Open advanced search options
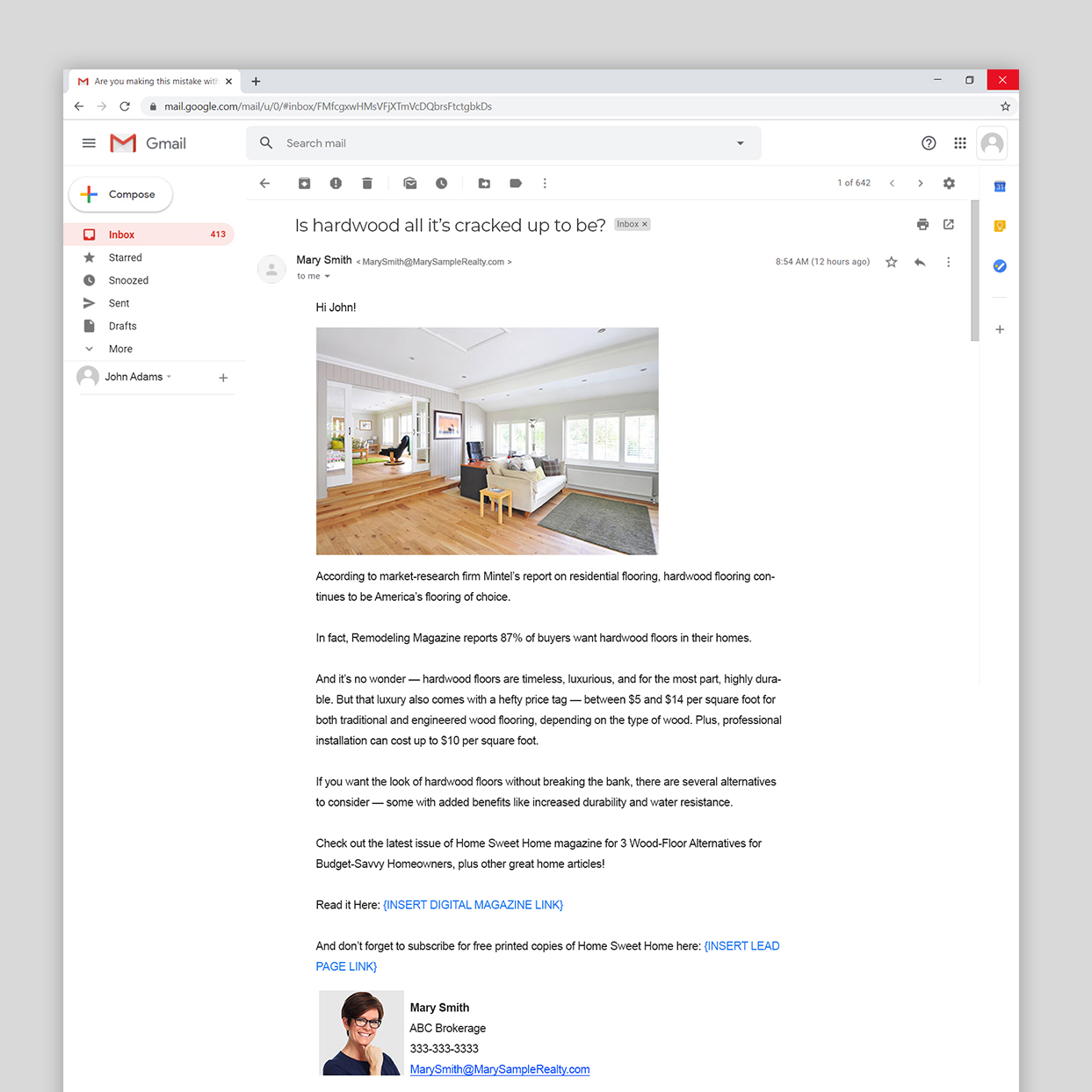Image resolution: width=1092 pixels, height=1092 pixels. 740,142
